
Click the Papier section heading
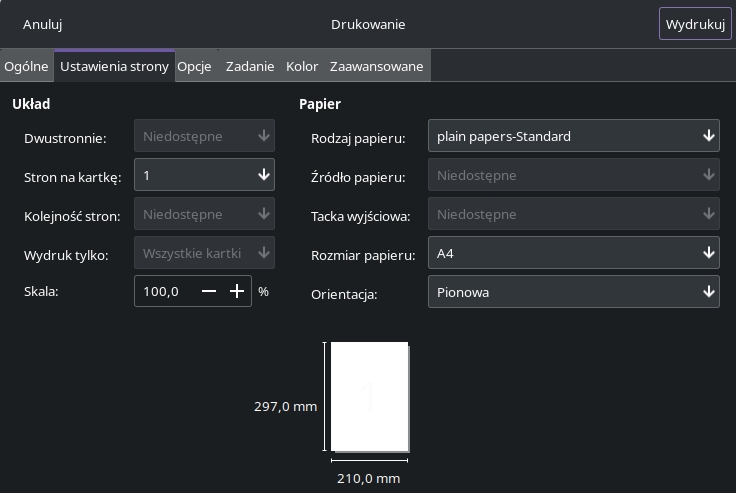pyautogui.click(x=320, y=104)
